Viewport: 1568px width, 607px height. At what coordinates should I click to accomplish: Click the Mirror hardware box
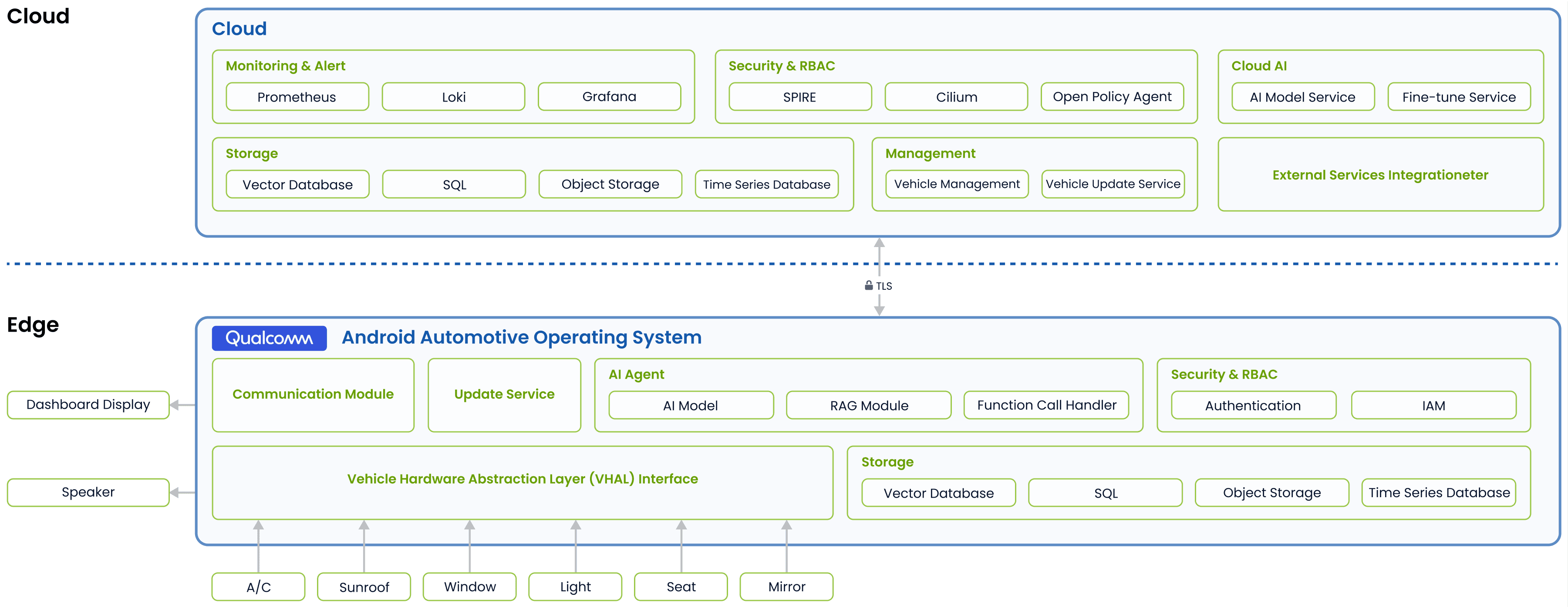[x=786, y=587]
